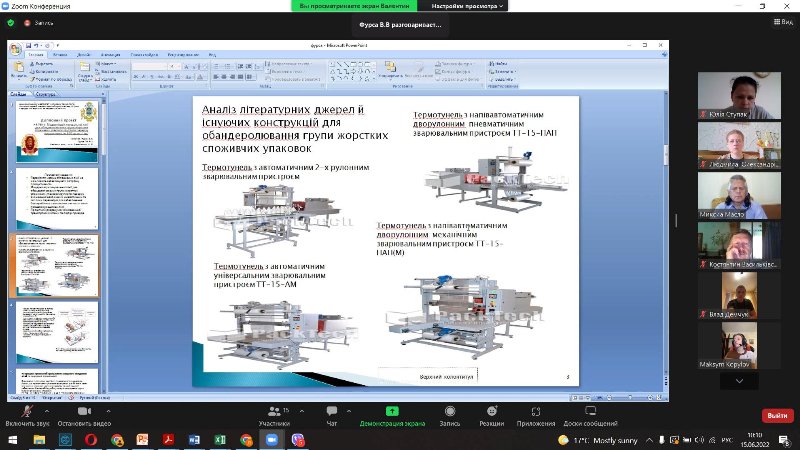Open the Участники participants panel
Image resolution: width=800 pixels, height=450 pixels.
[x=273, y=412]
